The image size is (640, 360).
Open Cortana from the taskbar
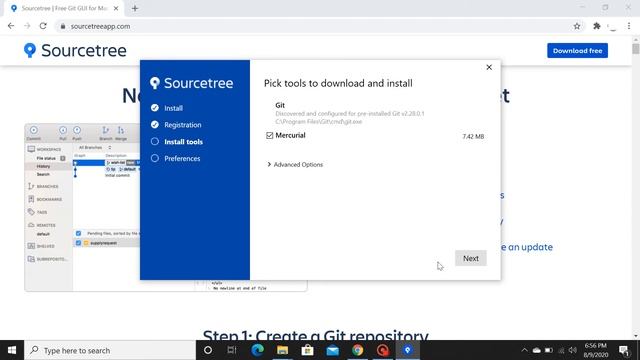coord(208,350)
